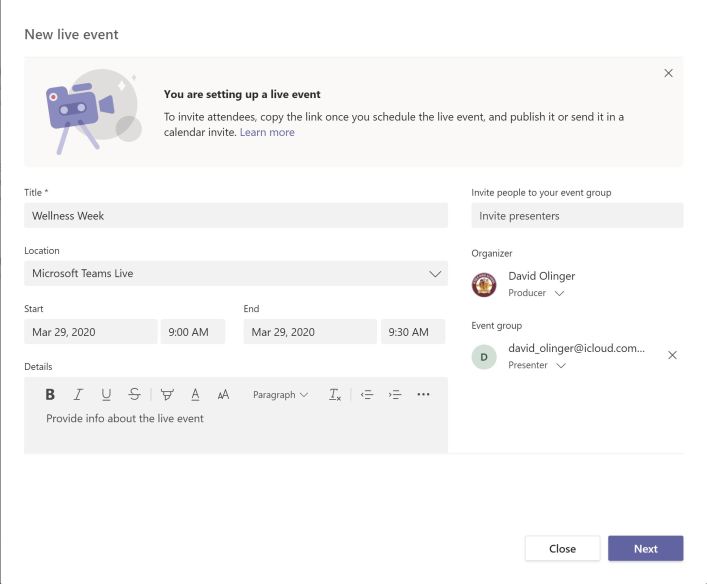
Task: Click the Next button
Action: pos(645,548)
